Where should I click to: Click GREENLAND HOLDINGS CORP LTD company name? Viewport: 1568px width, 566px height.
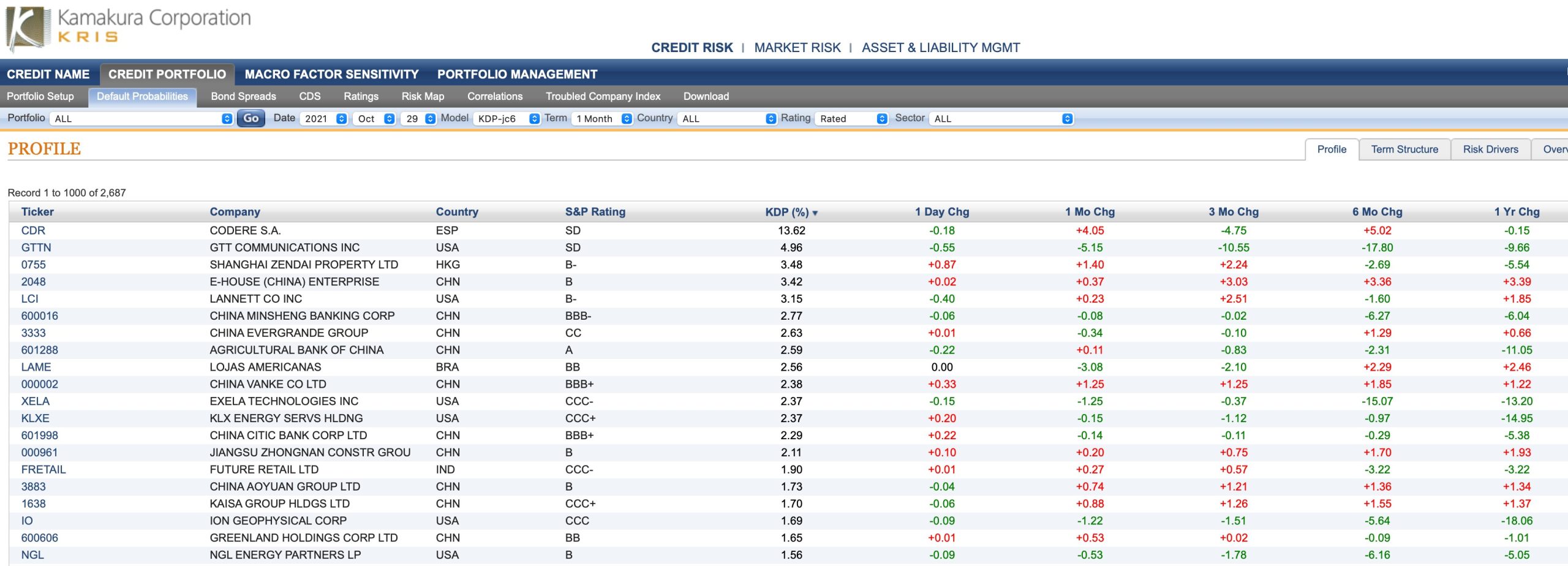tap(304, 538)
